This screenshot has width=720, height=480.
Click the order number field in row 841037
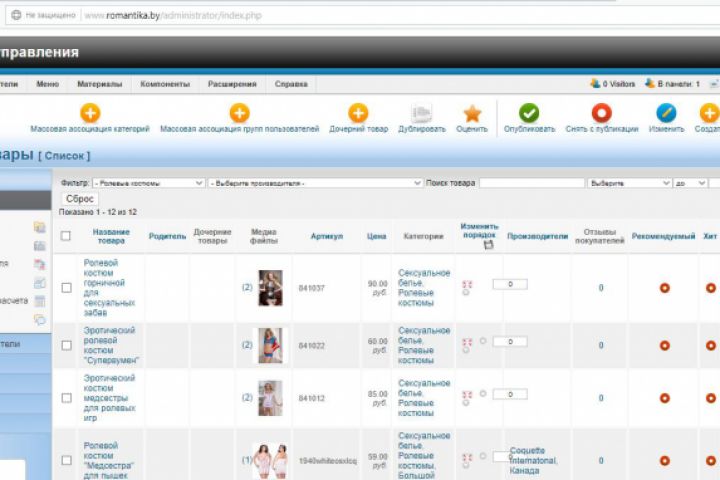coord(510,284)
